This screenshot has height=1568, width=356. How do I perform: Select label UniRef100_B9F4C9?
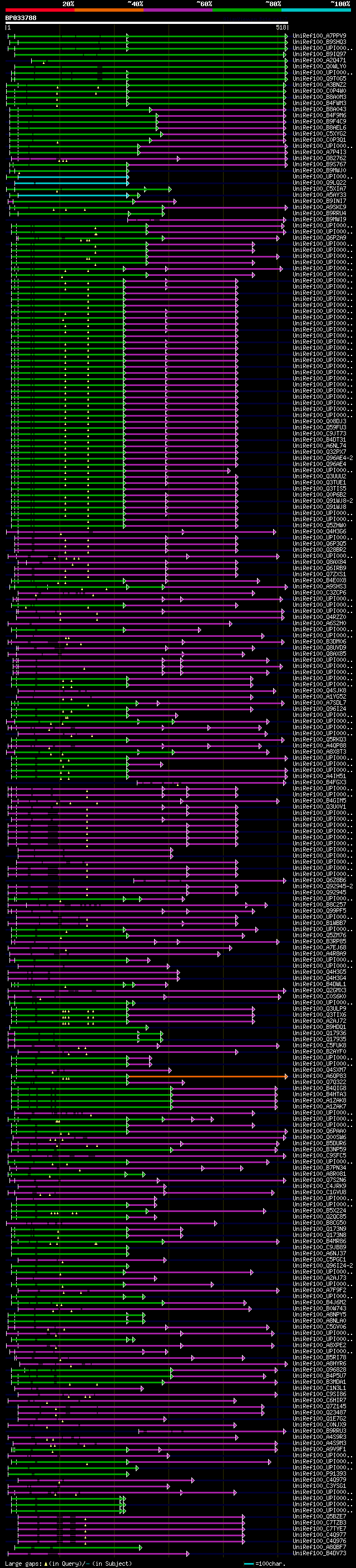click(x=319, y=121)
